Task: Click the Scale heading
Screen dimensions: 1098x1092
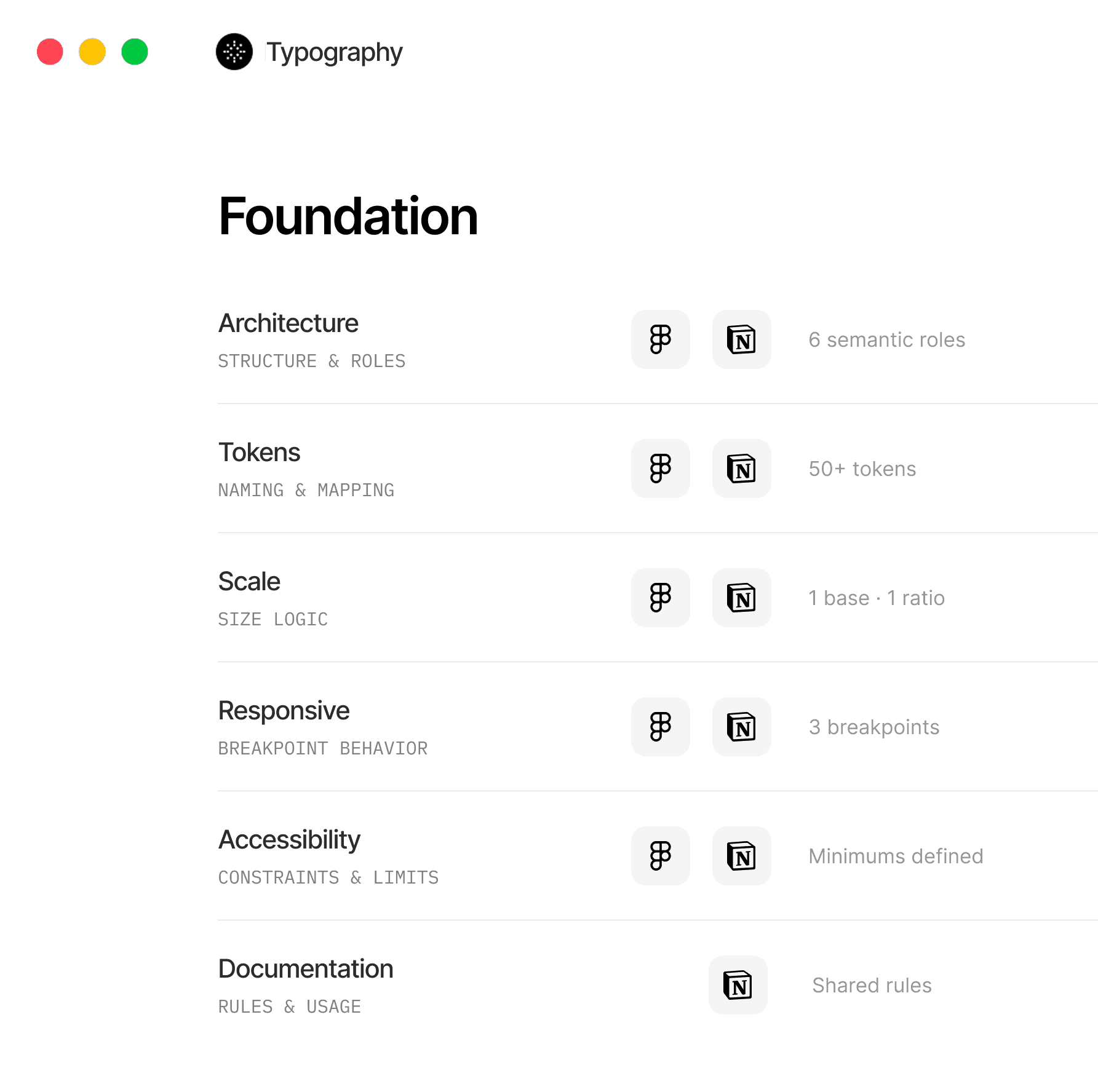Action: click(249, 582)
